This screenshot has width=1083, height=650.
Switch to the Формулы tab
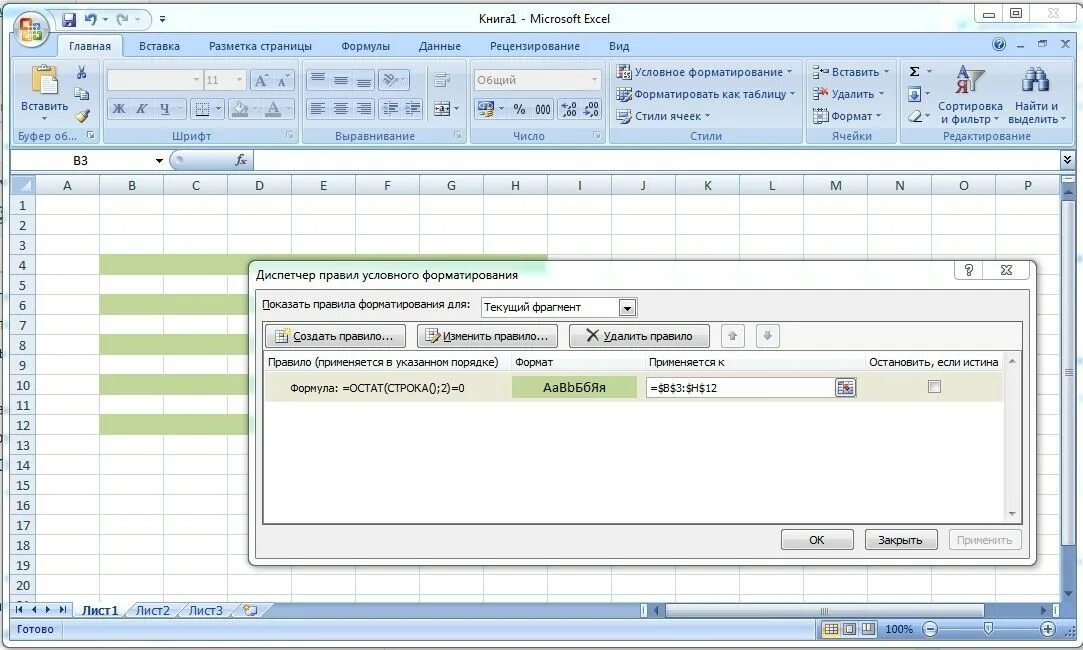(x=365, y=46)
